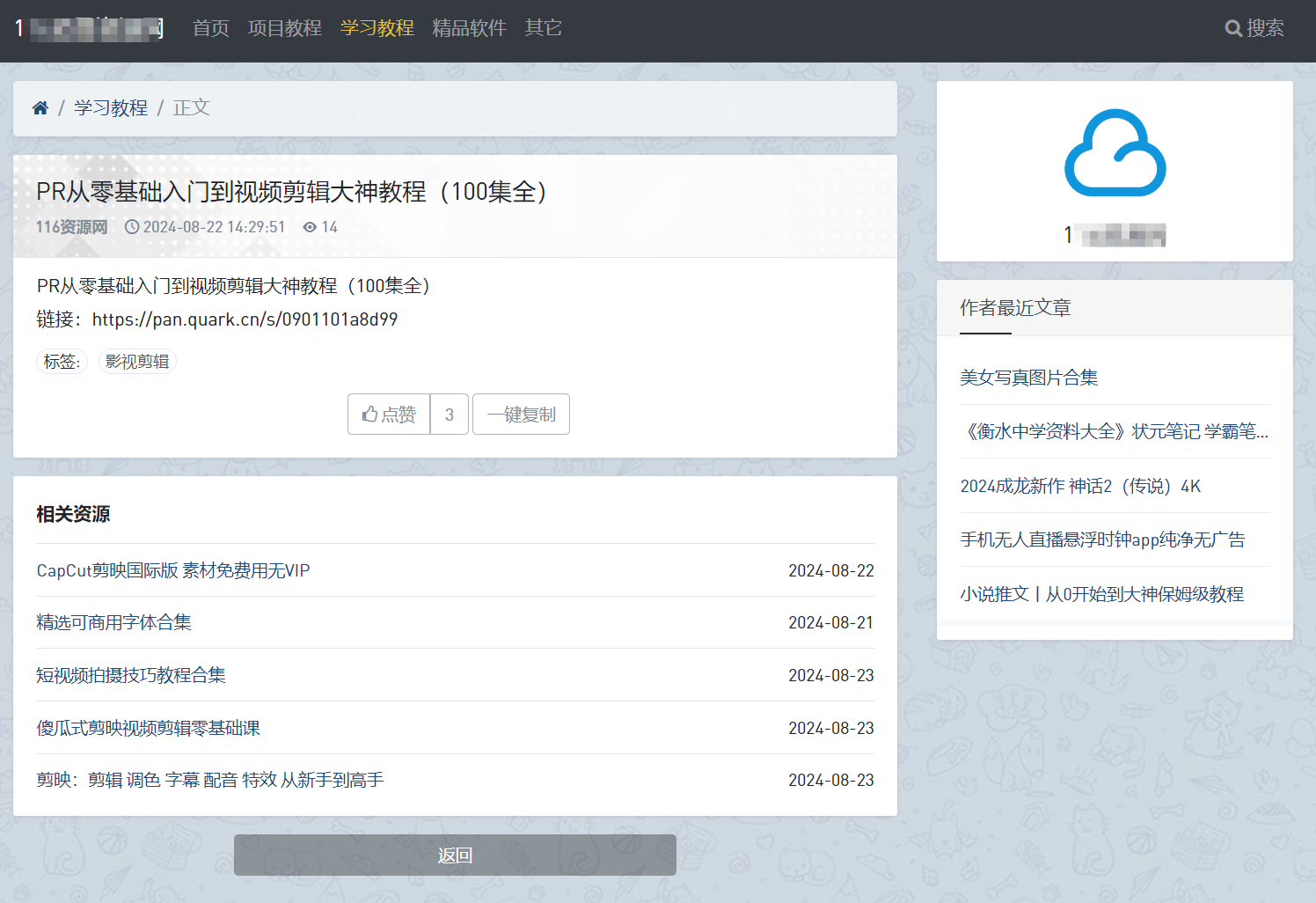Open the 学习教程 nav item in navbar
This screenshot has width=1316, height=903.
[377, 28]
